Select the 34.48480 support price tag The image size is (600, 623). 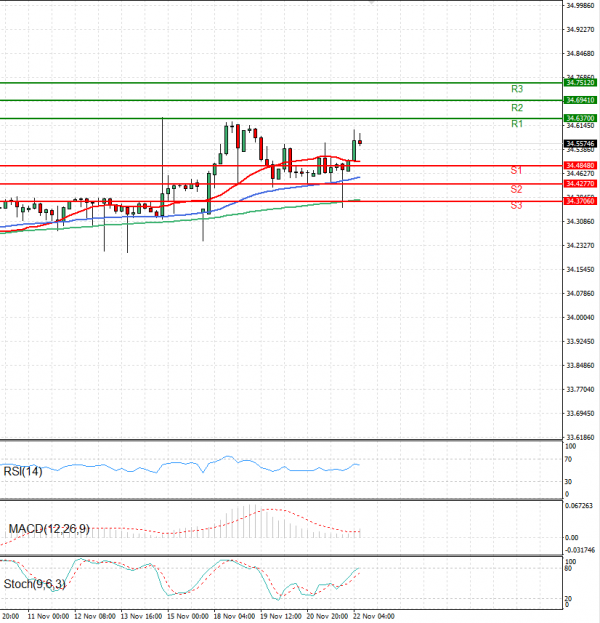(580, 166)
